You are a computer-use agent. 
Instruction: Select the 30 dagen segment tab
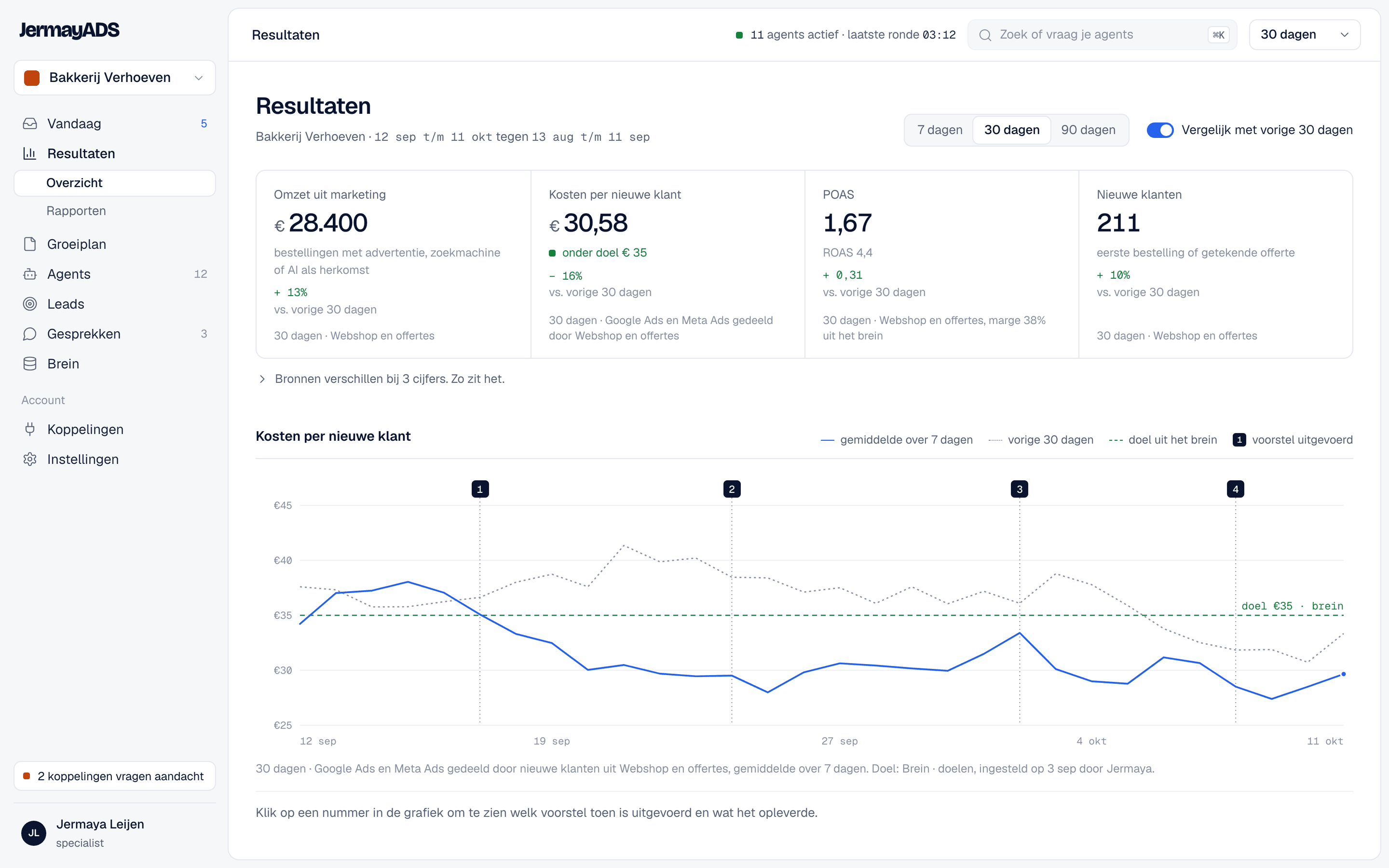coord(1011,130)
